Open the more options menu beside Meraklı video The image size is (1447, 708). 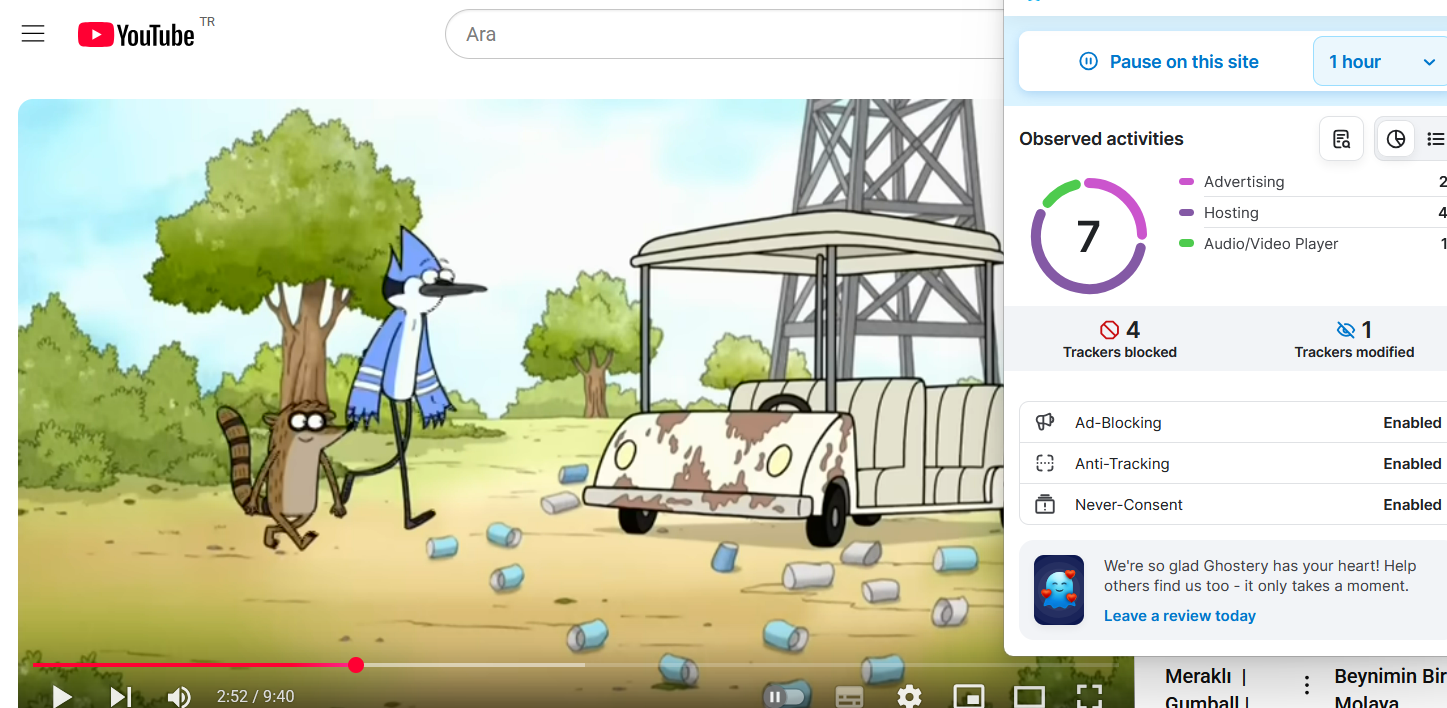pyautogui.click(x=1307, y=685)
